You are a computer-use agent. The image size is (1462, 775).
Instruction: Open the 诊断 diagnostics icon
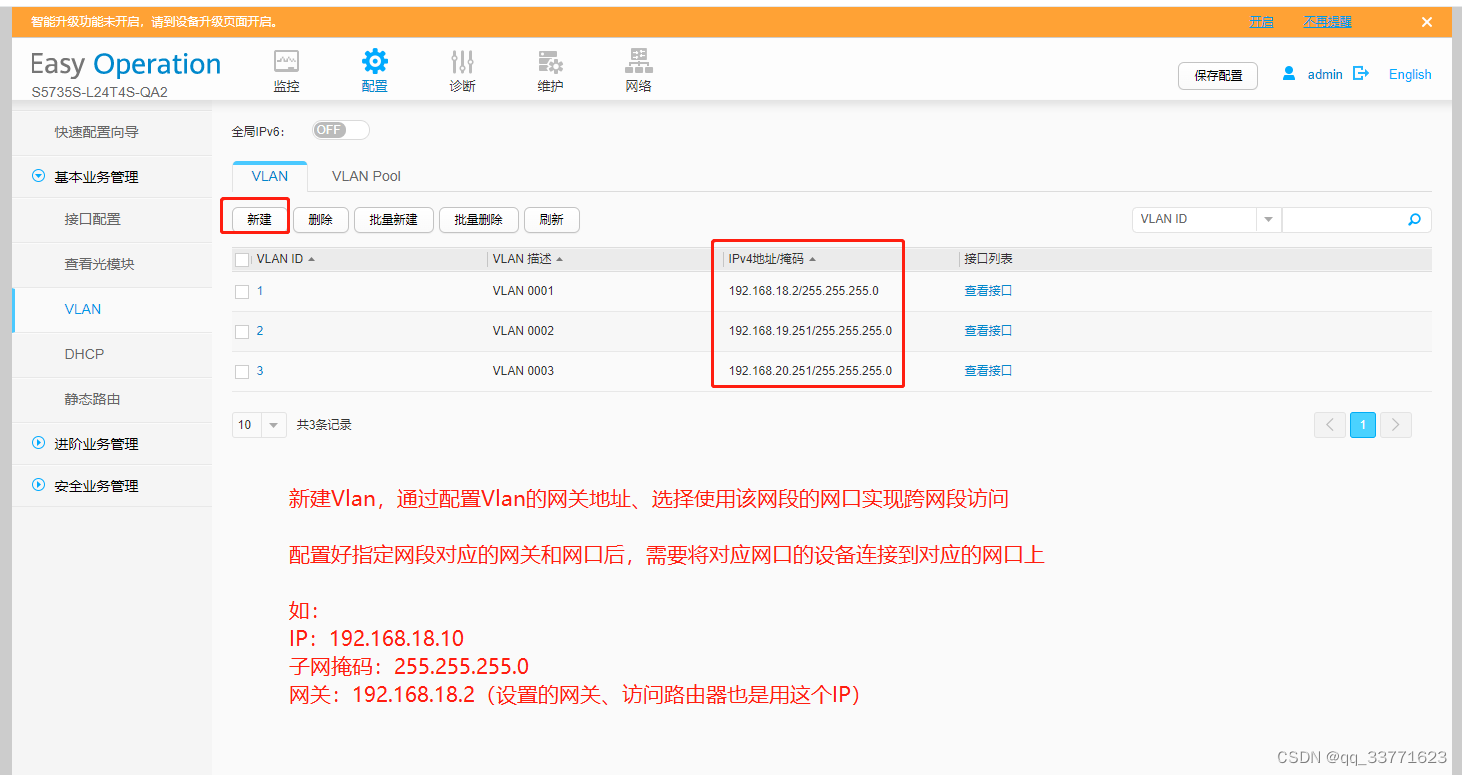462,62
